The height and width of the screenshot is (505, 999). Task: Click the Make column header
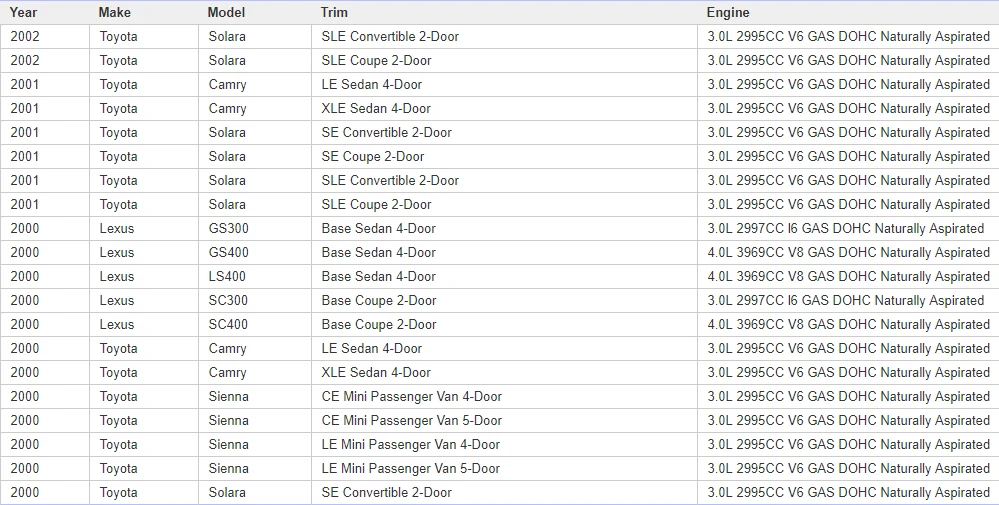(143, 12)
